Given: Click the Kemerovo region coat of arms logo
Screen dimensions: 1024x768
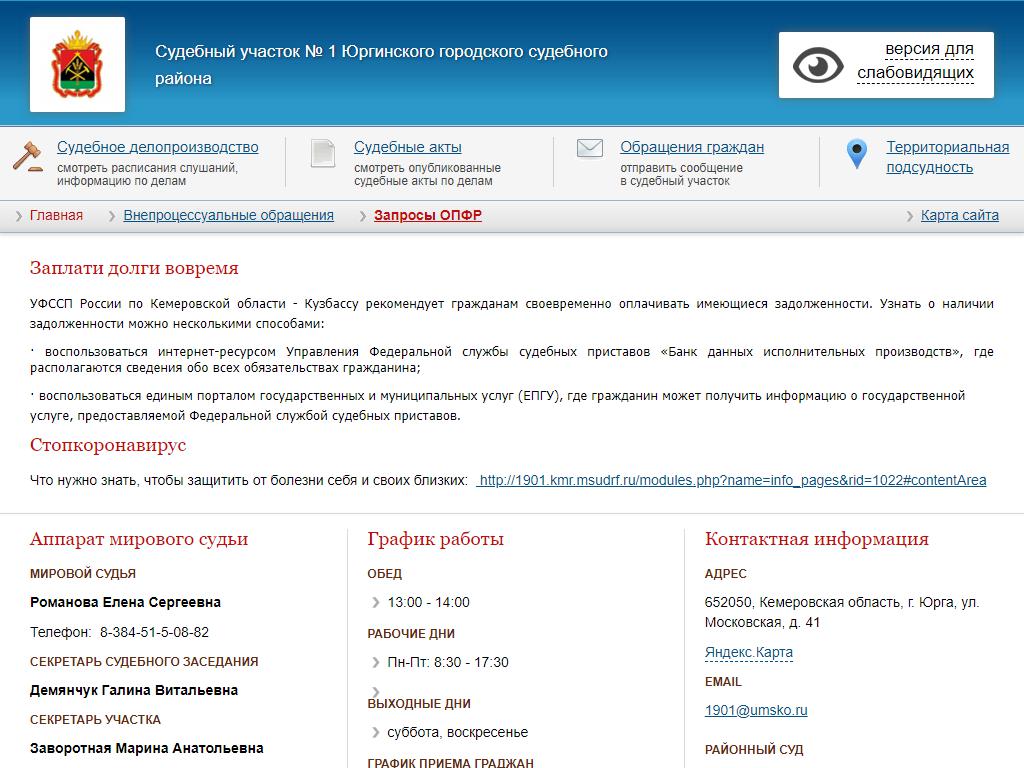Looking at the screenshot, I should click(x=77, y=64).
